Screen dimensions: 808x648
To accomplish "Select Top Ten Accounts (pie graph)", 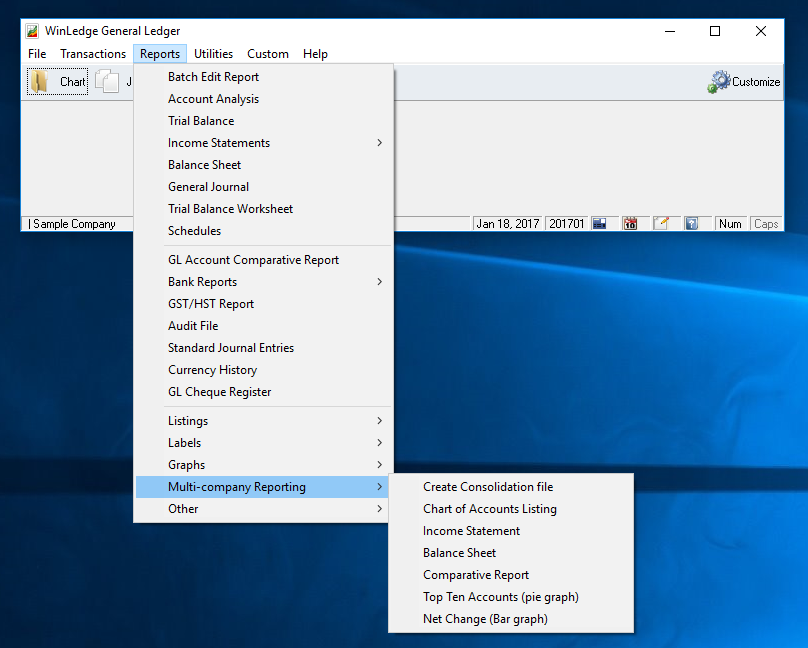I will pyautogui.click(x=500, y=597).
